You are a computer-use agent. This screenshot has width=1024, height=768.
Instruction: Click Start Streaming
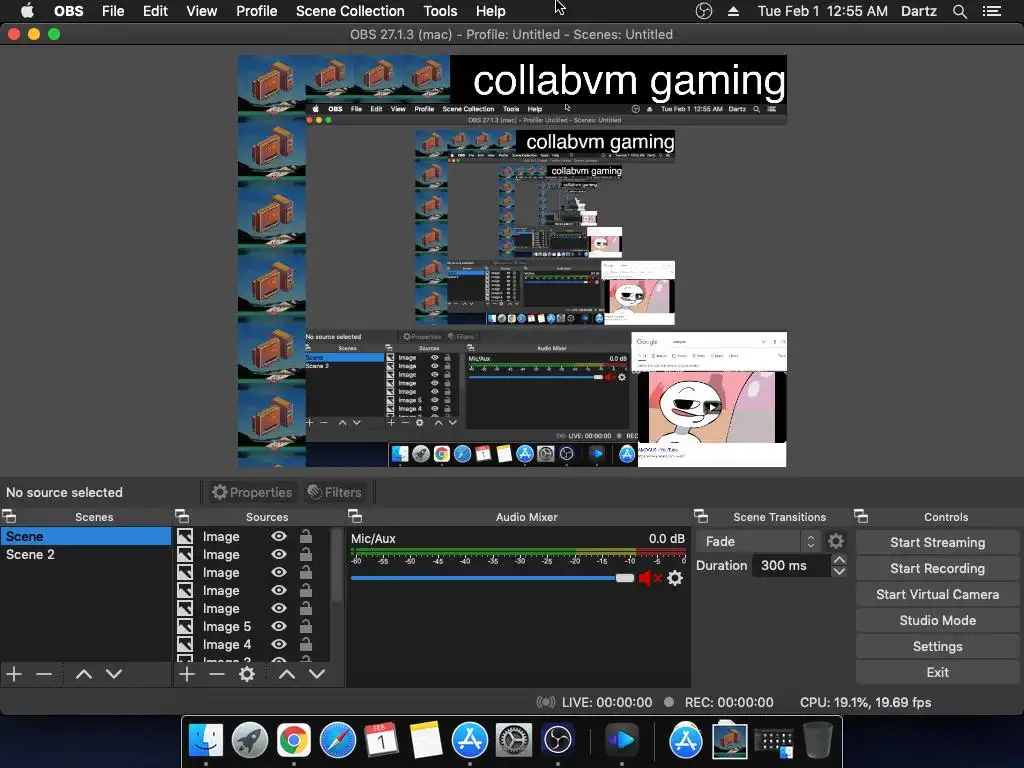[937, 542]
